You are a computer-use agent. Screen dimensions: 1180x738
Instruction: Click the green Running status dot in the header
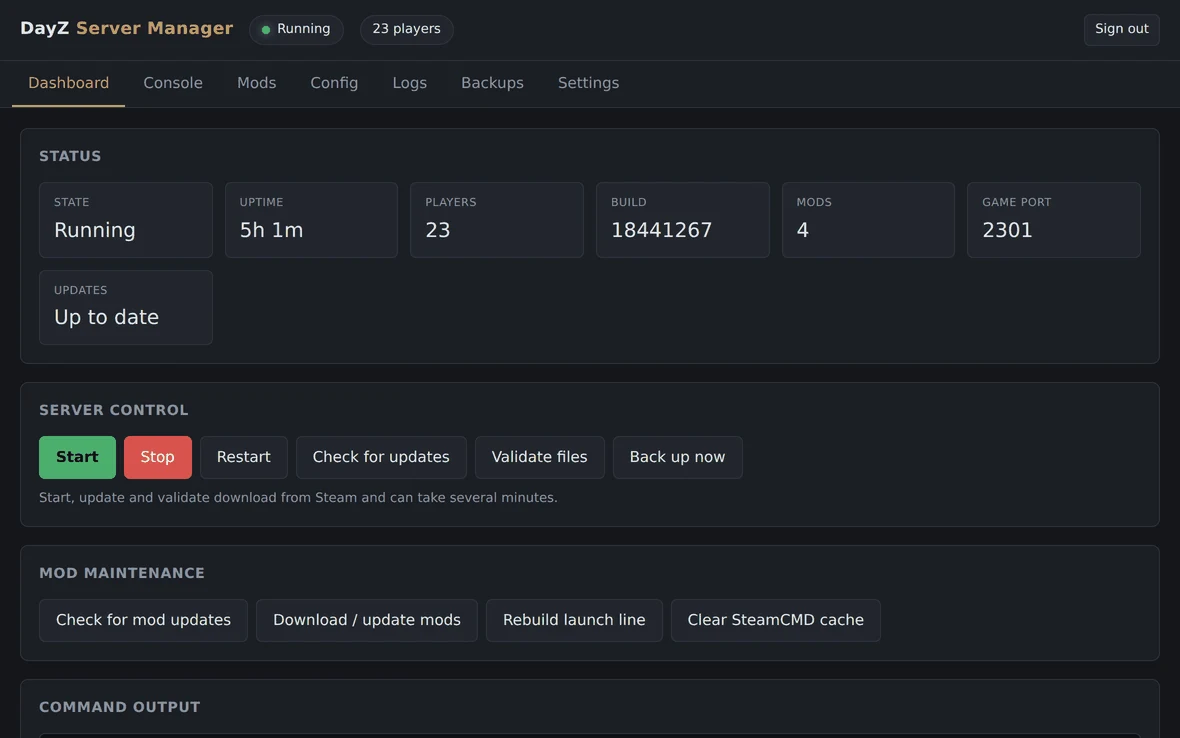[266, 30]
